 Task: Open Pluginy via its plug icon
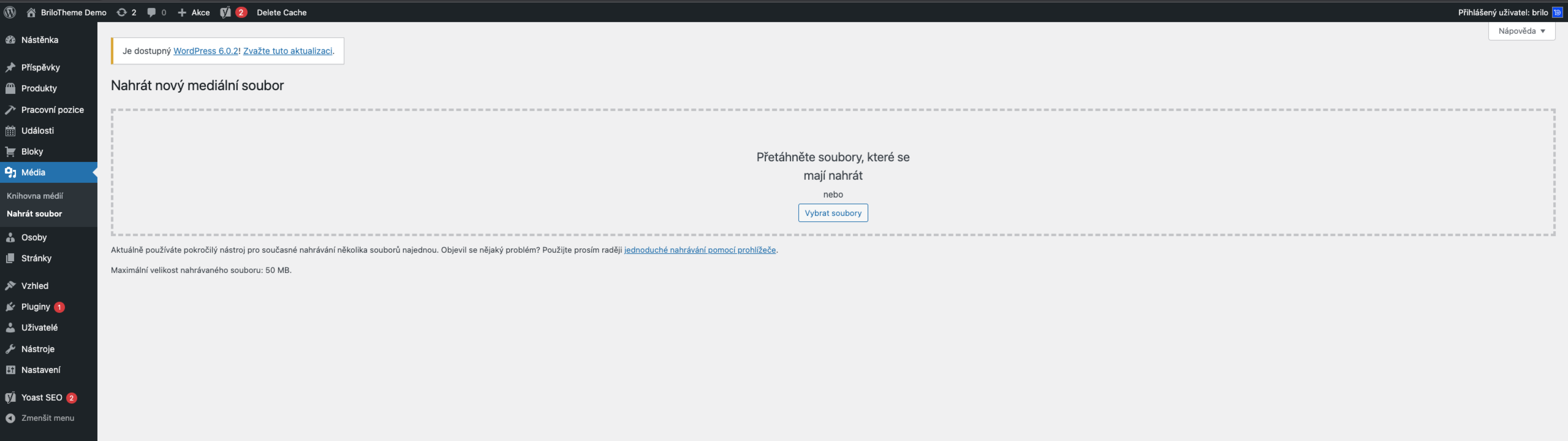(10, 307)
